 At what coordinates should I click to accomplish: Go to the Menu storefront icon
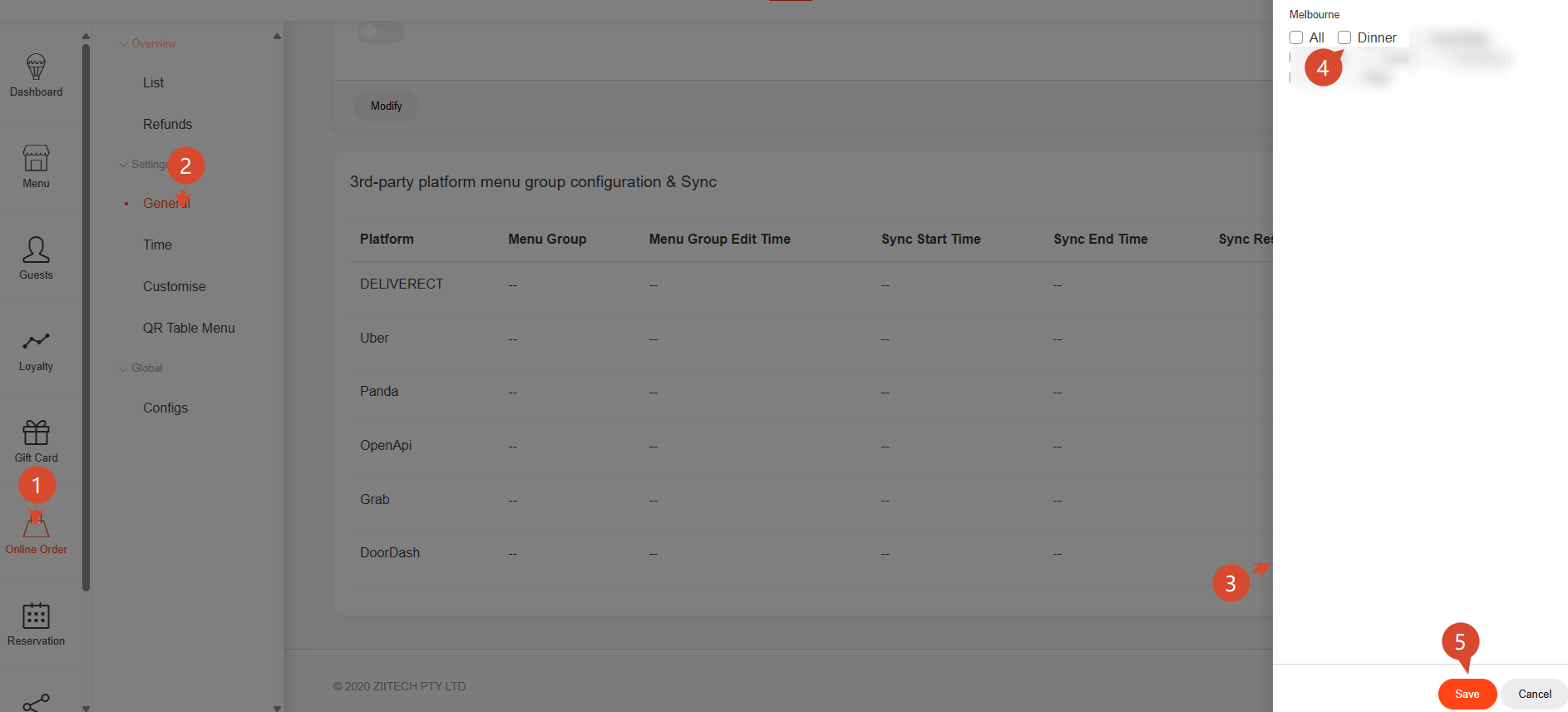[x=36, y=158]
